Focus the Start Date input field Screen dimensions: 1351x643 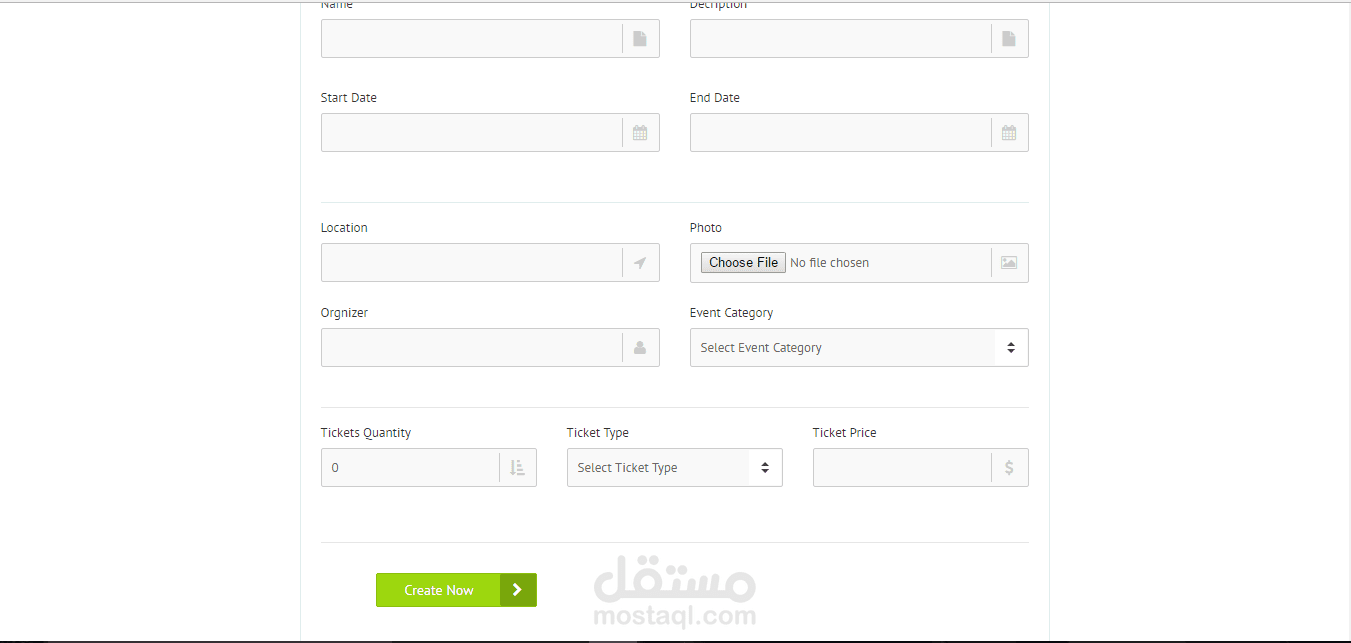(490, 133)
